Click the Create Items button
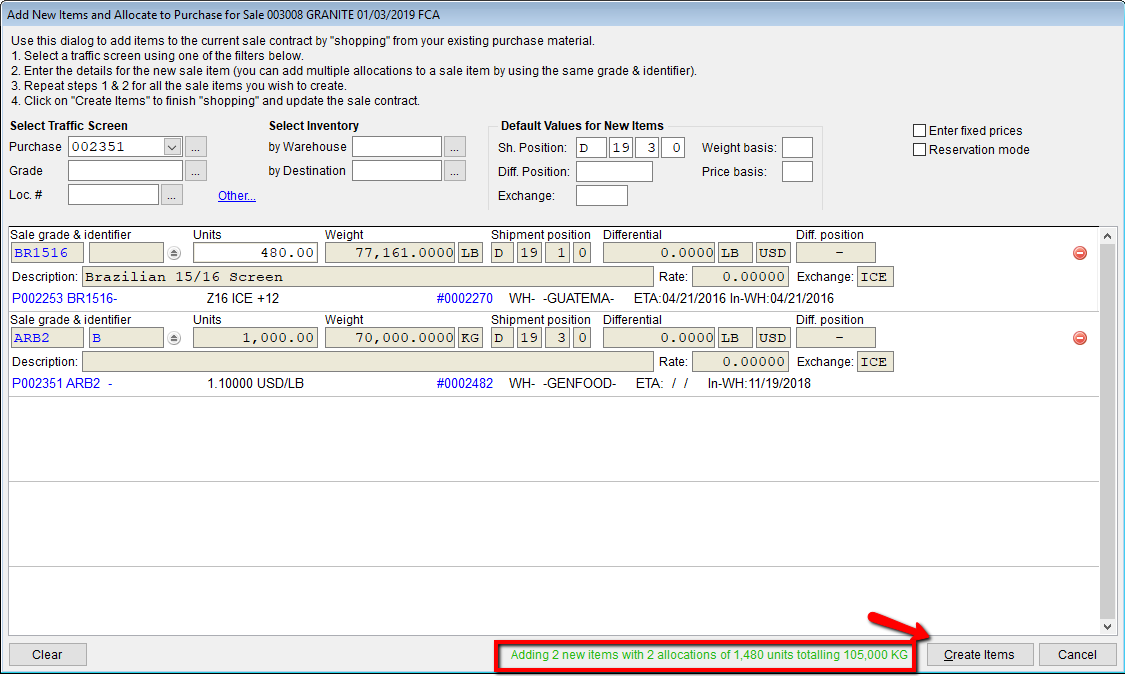The width and height of the screenshot is (1125, 676). (x=979, y=654)
